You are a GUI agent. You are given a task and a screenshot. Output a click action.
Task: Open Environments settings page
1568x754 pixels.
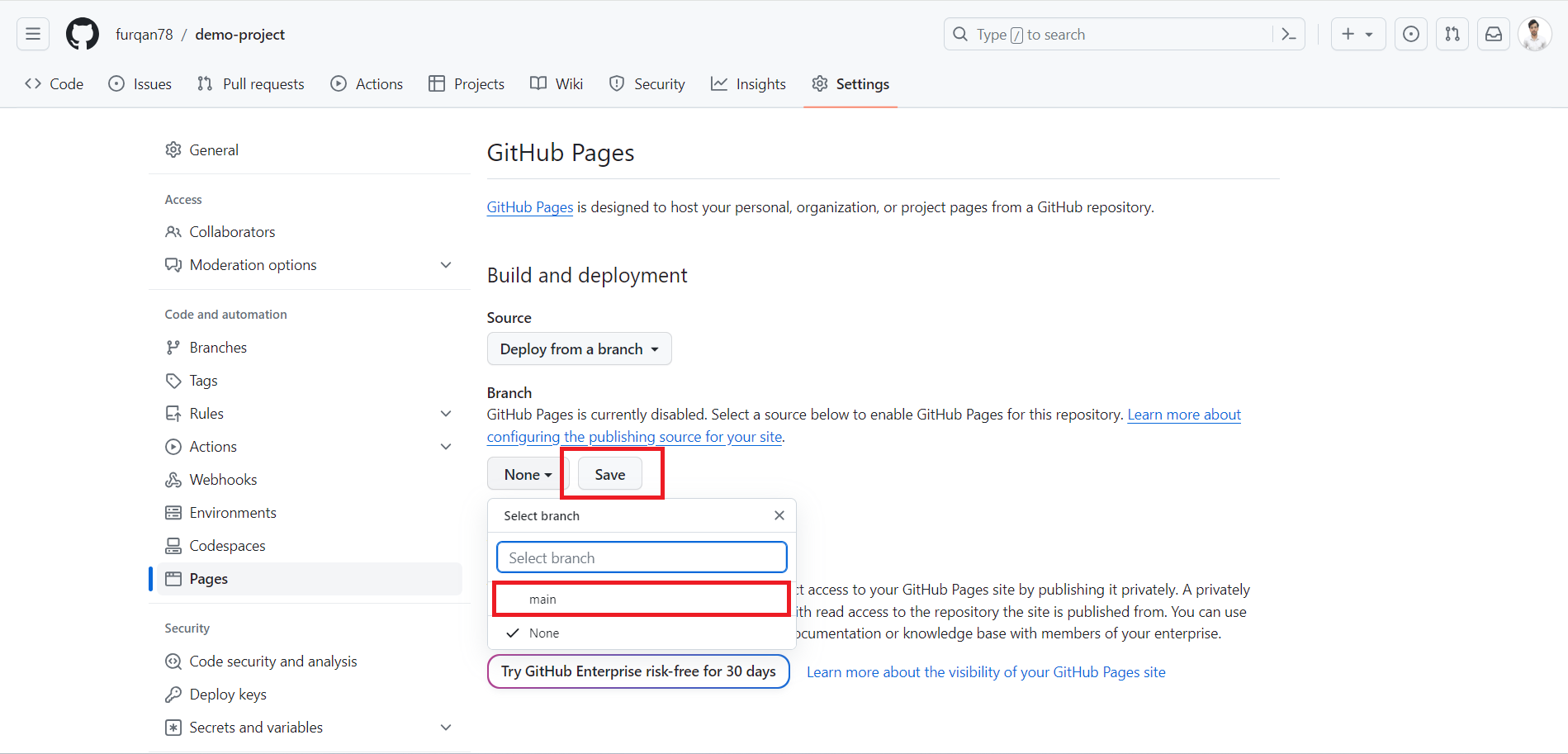[x=310, y=513]
